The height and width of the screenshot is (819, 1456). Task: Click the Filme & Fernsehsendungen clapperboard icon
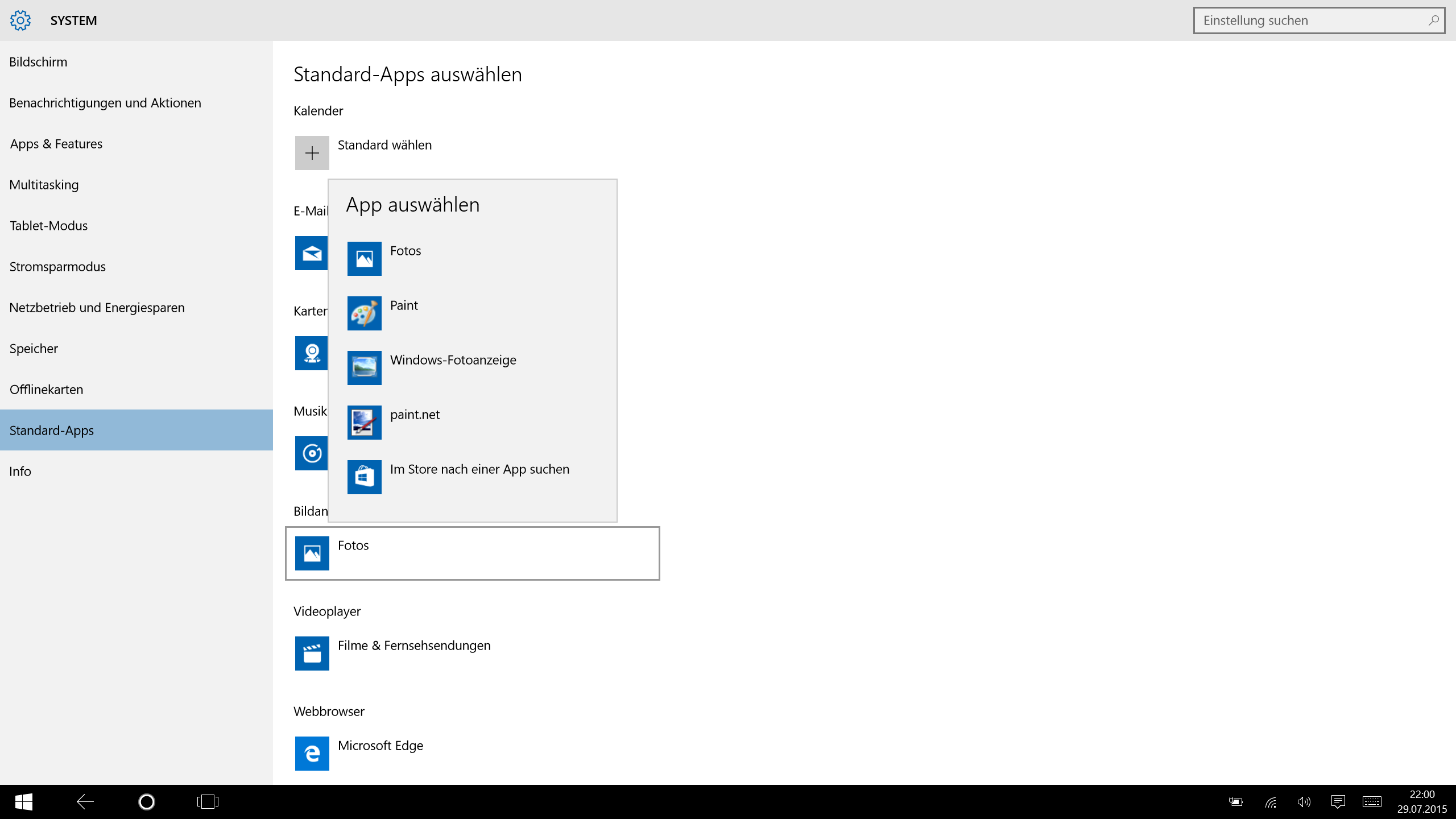pyautogui.click(x=312, y=653)
